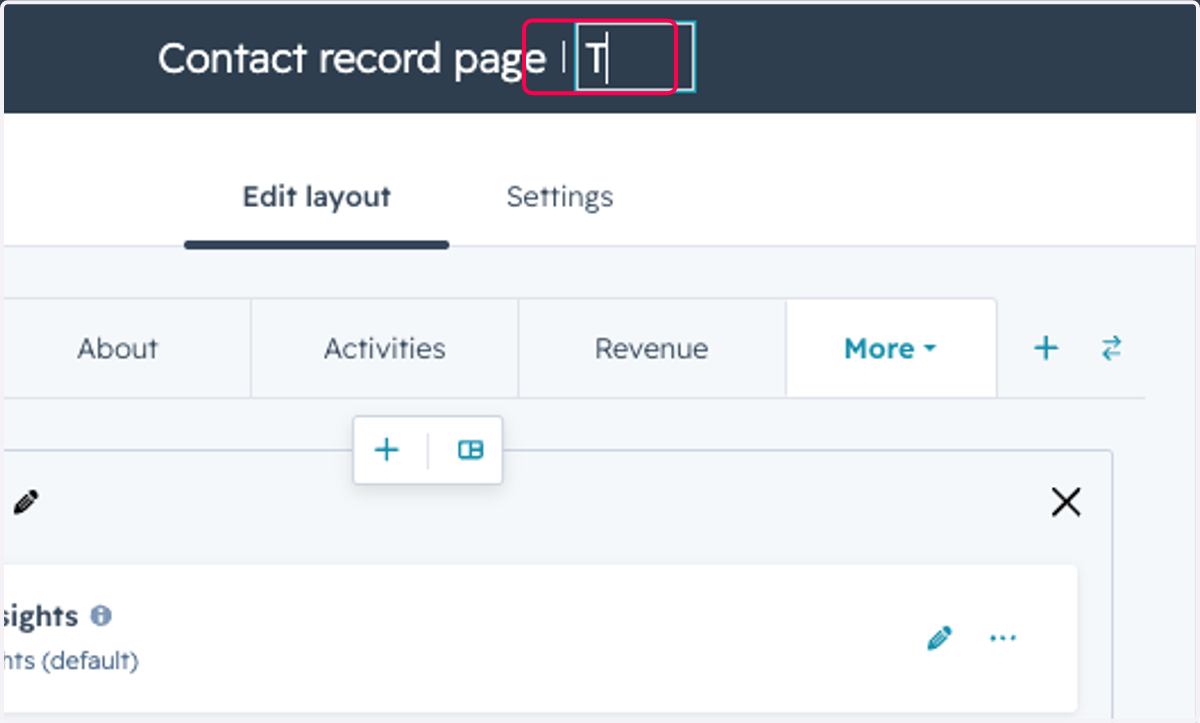Click the Contact record page title
Image resolution: width=1200 pixels, height=723 pixels.
click(352, 59)
